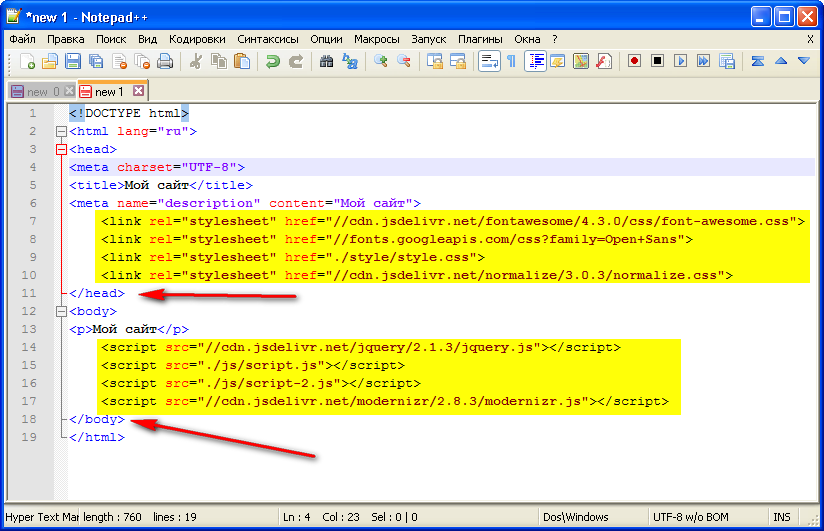Open the Replace dialog icon
The image size is (824, 531).
349,62
